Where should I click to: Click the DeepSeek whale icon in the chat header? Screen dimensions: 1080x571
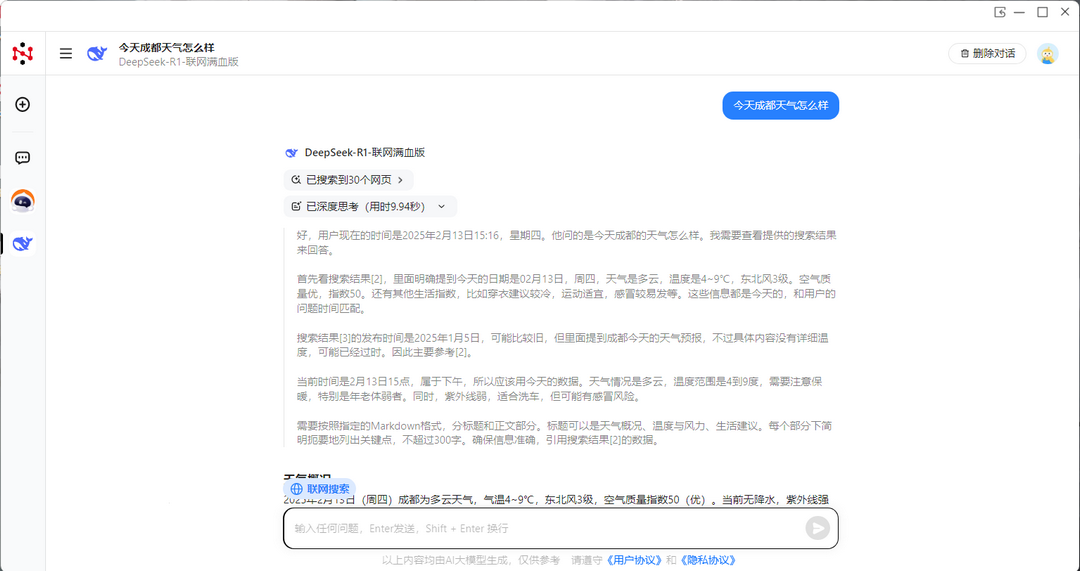(x=97, y=54)
